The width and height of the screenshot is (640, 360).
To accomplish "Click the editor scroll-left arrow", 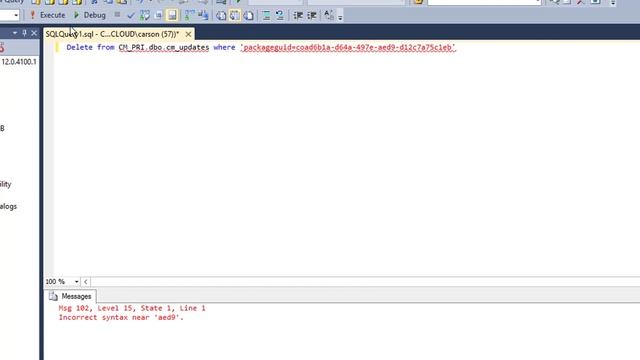I will [x=86, y=282].
